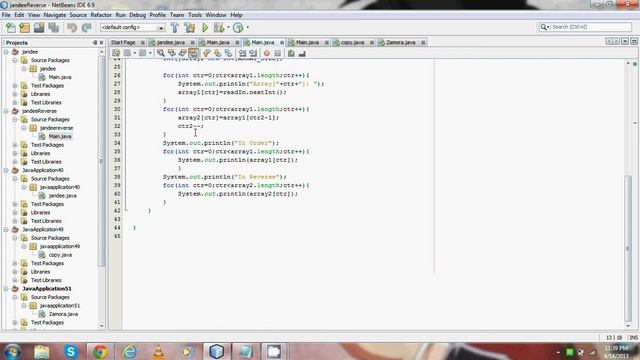Toggle bookmark on current line

[x=228, y=53]
